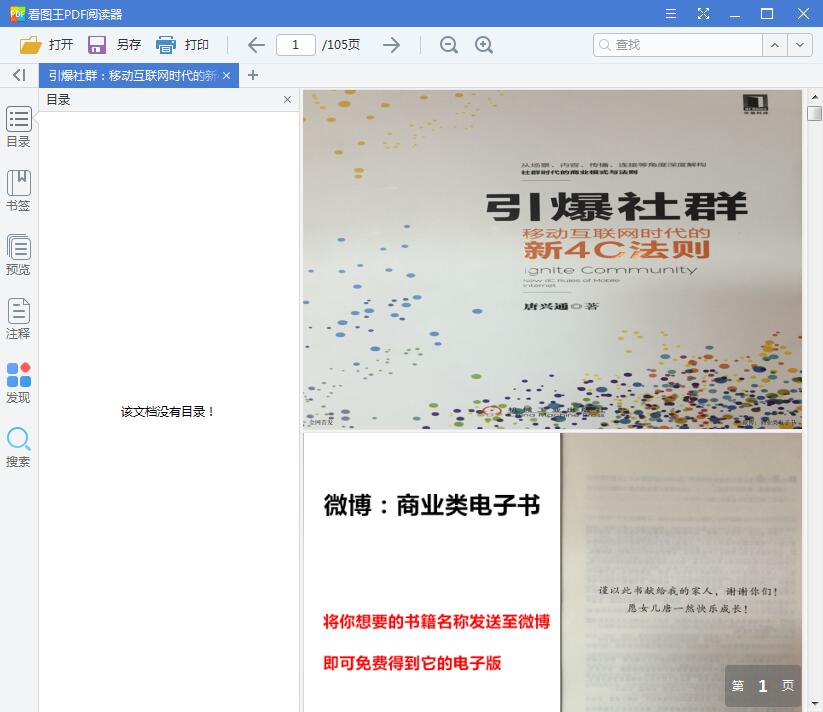
Task: Open the title bar hamburger menu
Action: pos(671,14)
